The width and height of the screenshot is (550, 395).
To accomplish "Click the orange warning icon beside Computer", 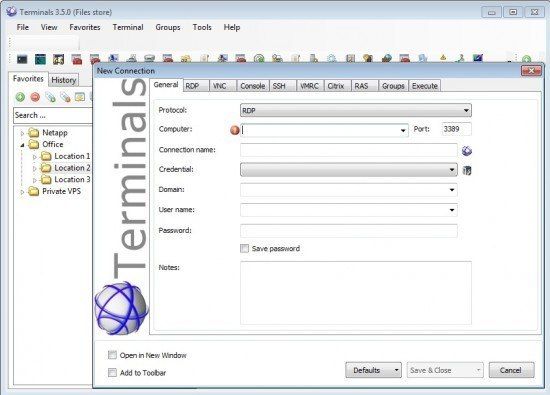I will (235, 130).
